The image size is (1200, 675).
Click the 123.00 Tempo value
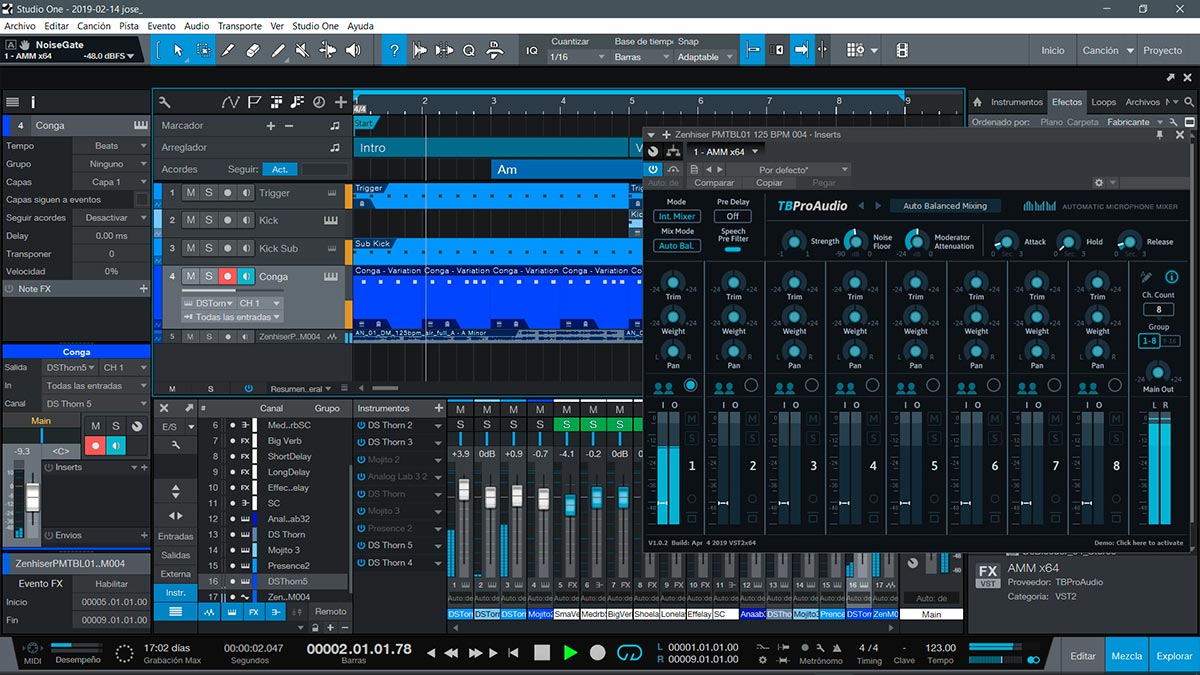[x=940, y=647]
